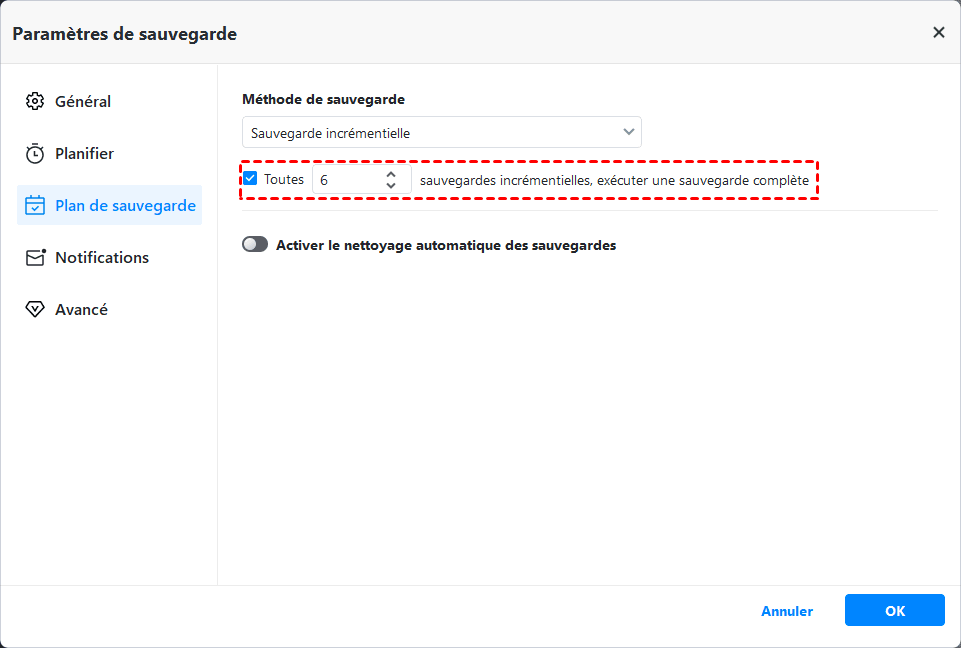Open the Général settings section

[109, 101]
